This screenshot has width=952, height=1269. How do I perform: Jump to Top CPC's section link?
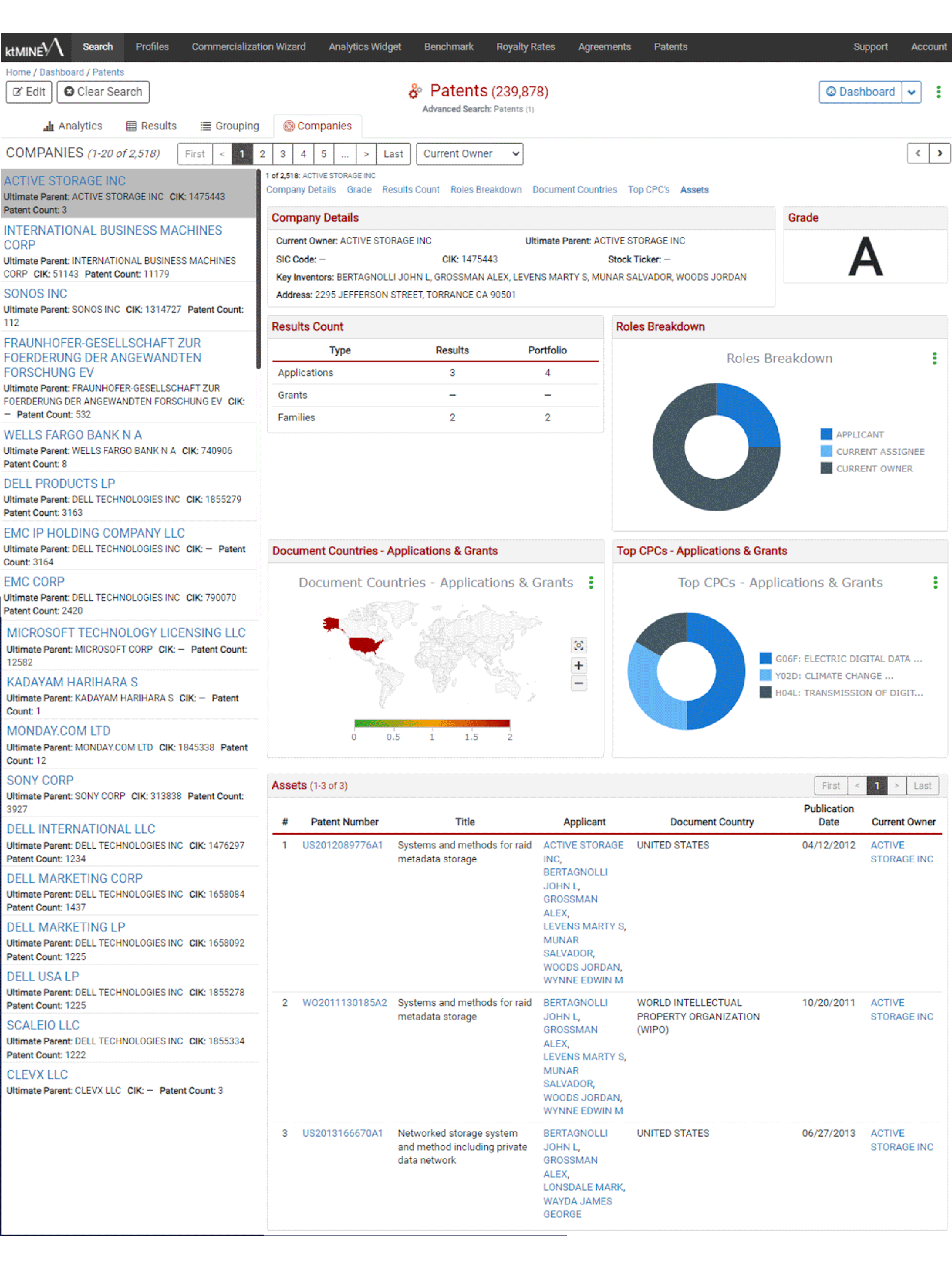(649, 190)
